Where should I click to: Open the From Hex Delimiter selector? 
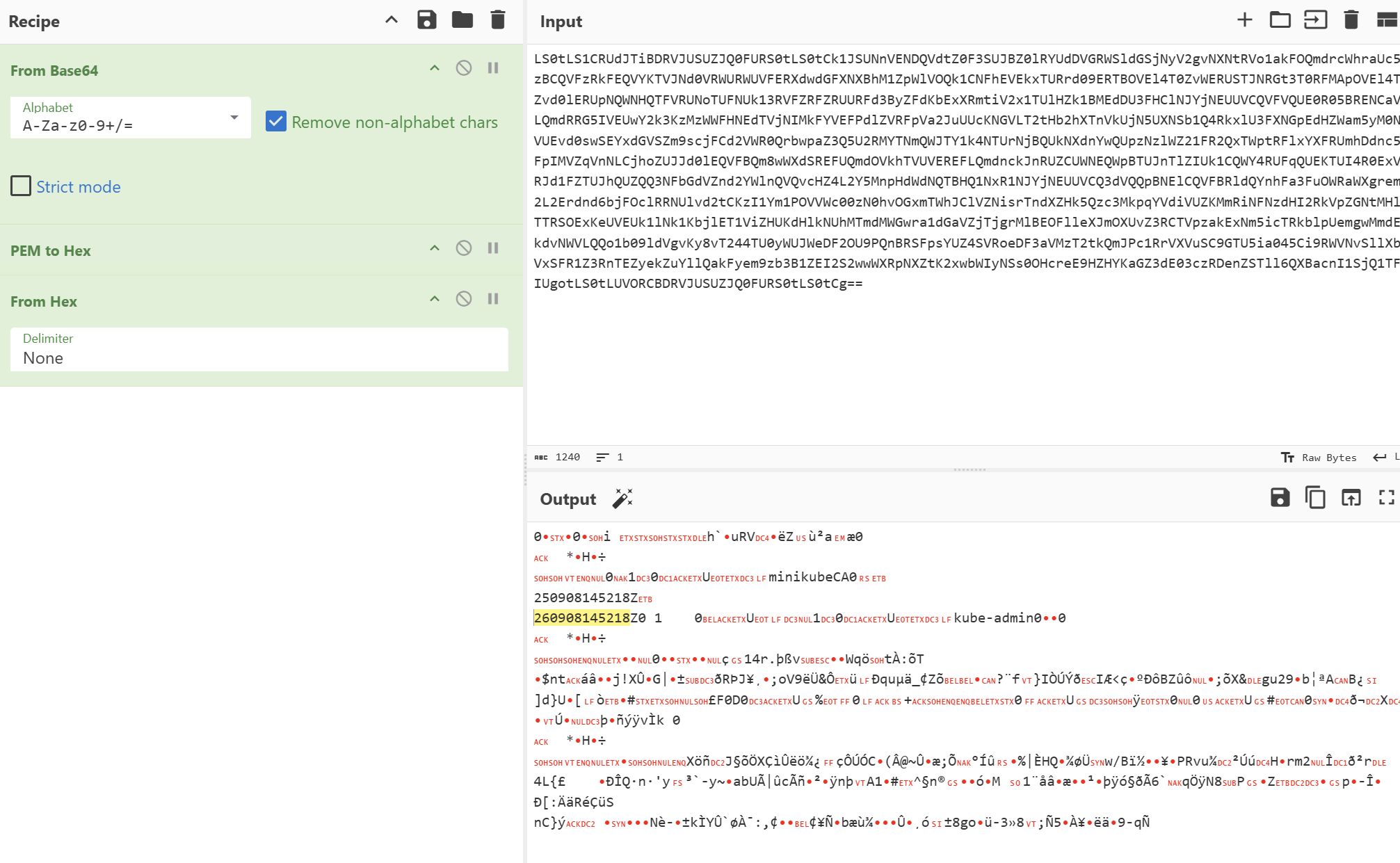pyautogui.click(x=259, y=350)
